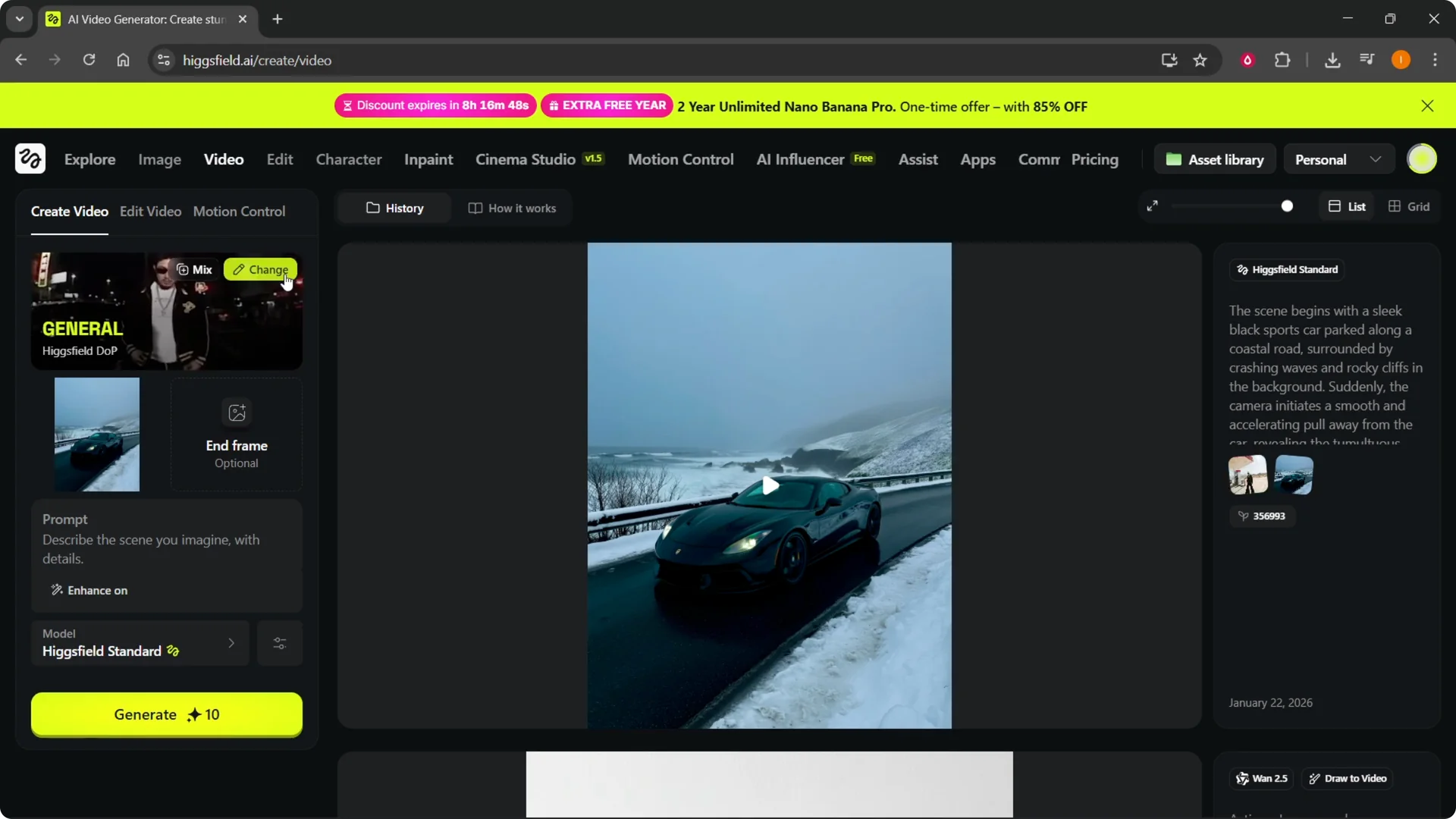Adjust the thumbnail size slider
1456x819 pixels.
click(x=1288, y=206)
